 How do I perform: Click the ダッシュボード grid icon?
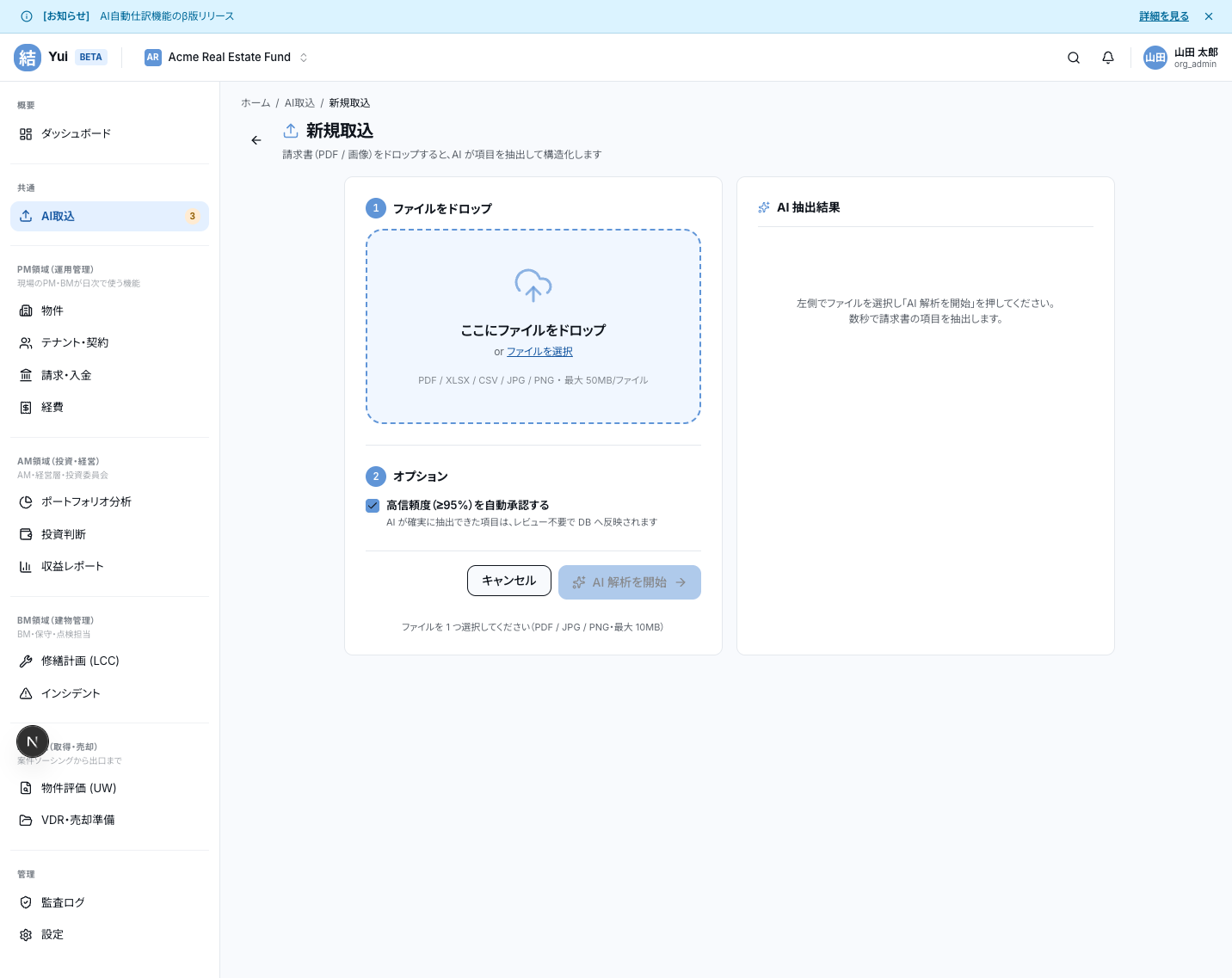[26, 134]
